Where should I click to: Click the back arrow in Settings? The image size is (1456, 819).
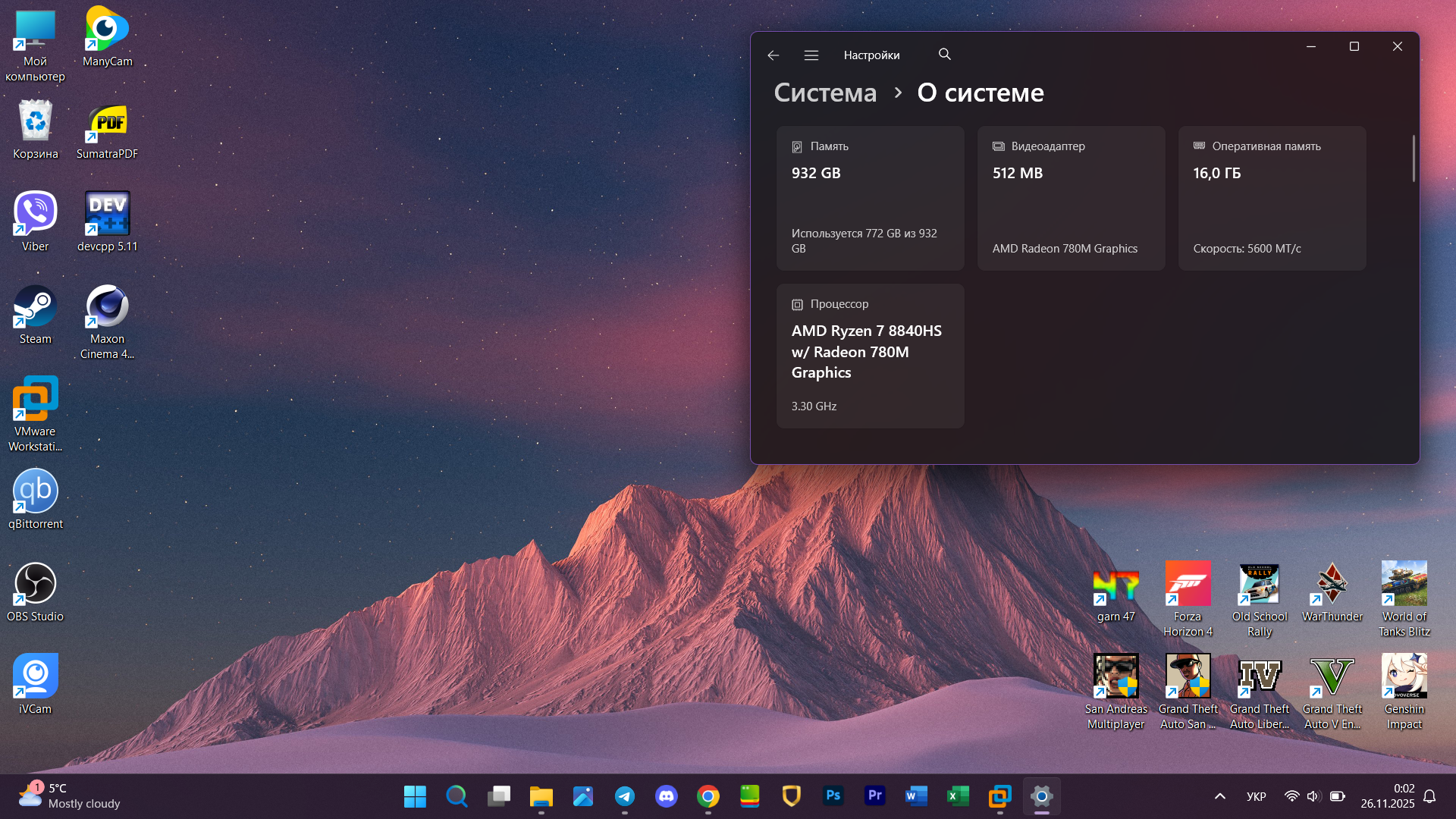[x=773, y=55]
